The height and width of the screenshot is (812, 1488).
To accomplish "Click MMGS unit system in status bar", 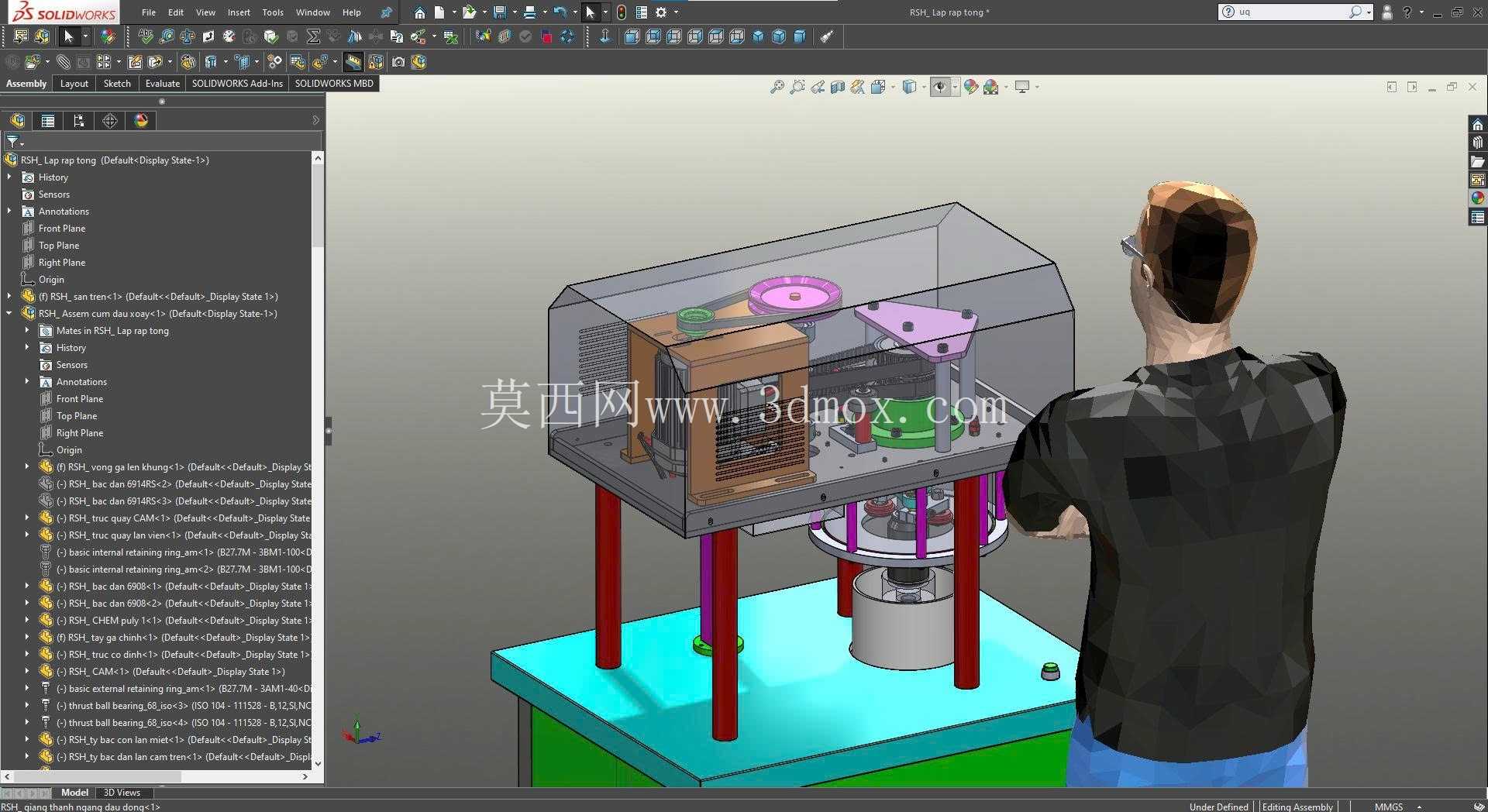I will pyautogui.click(x=1389, y=807).
